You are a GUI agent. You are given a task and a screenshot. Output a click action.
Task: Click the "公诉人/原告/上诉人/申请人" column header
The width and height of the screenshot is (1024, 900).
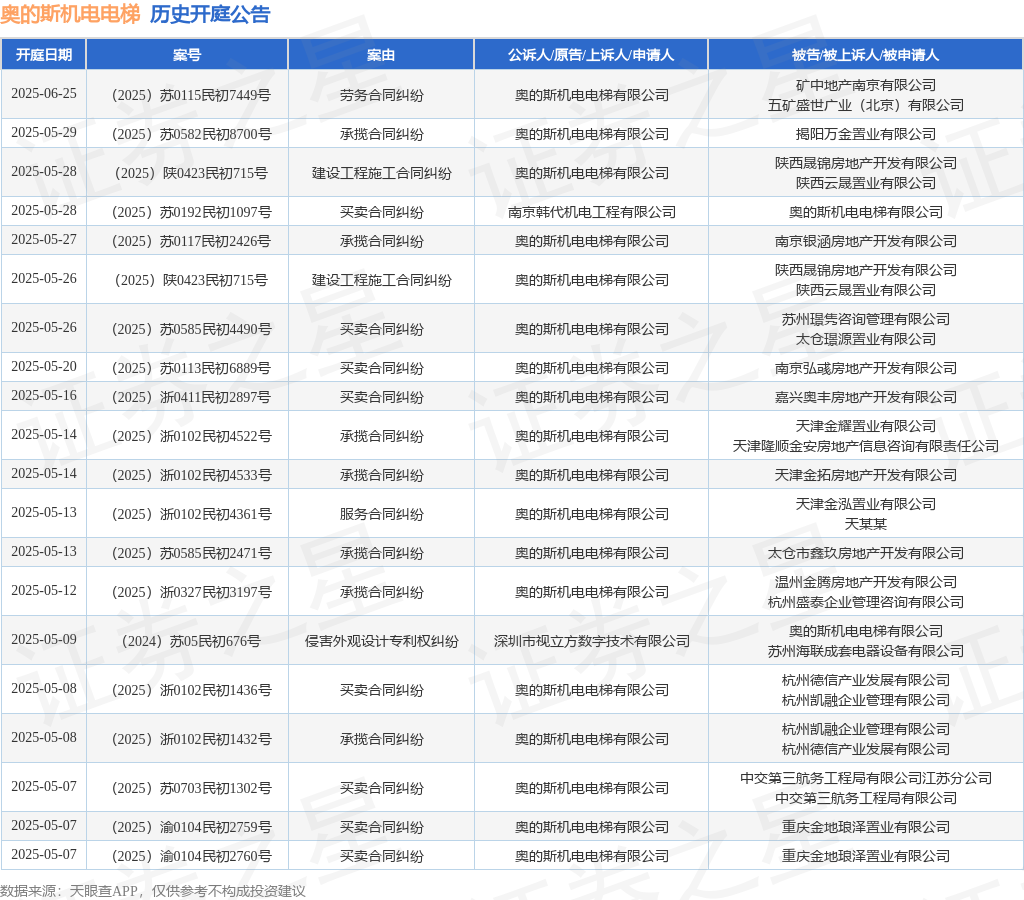[591, 55]
